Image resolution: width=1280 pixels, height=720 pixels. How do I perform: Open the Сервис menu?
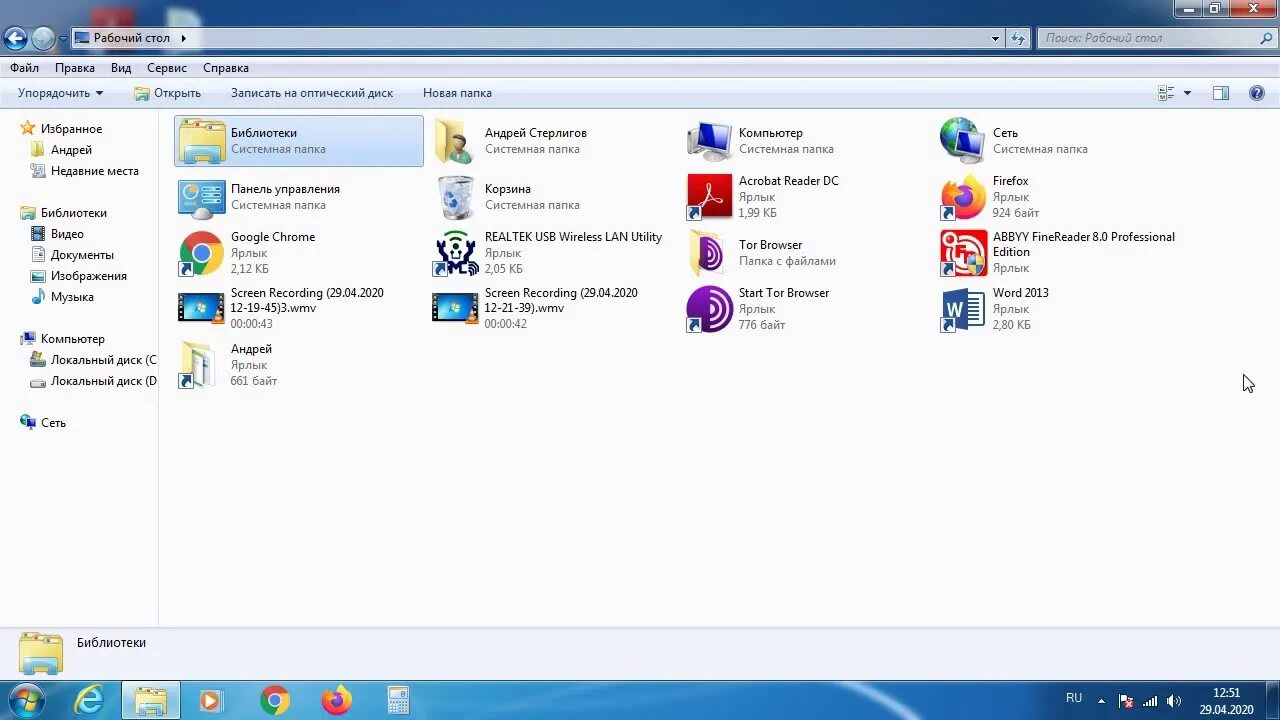pyautogui.click(x=166, y=68)
